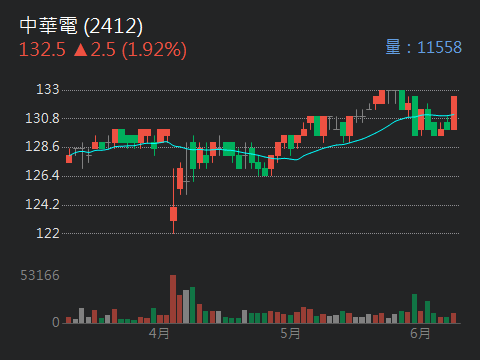Click the price 132.5 text
480x360 pixels.
42,50
